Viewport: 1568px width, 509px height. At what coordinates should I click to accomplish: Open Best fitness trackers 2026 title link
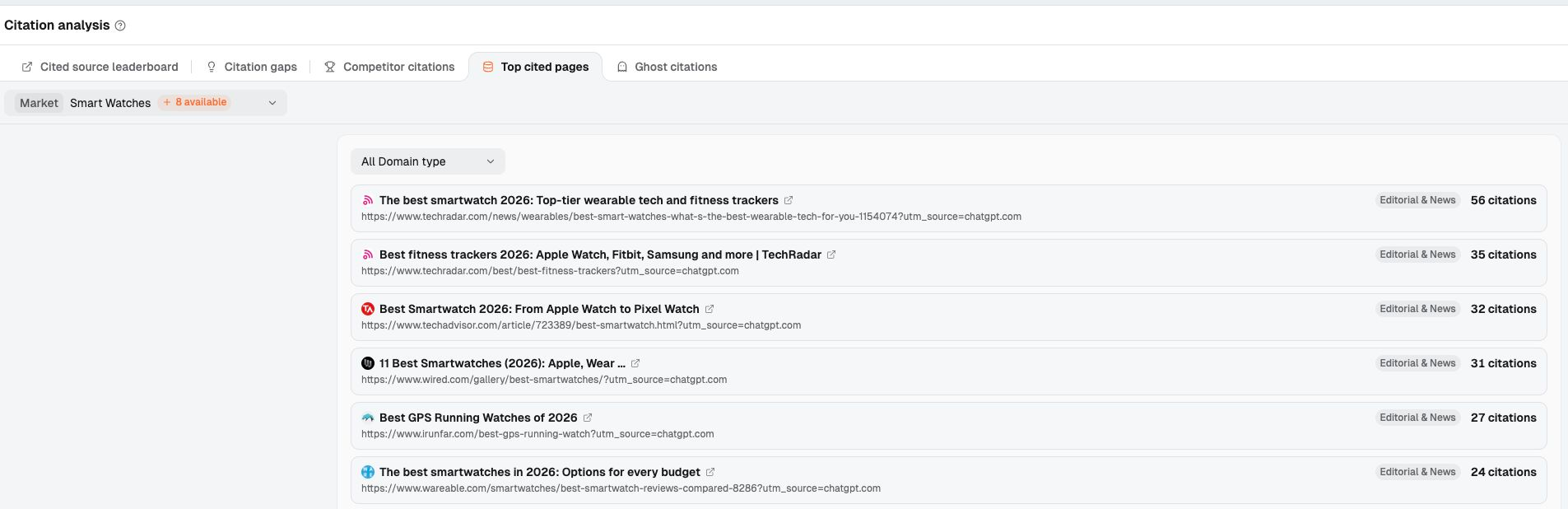[x=600, y=254]
